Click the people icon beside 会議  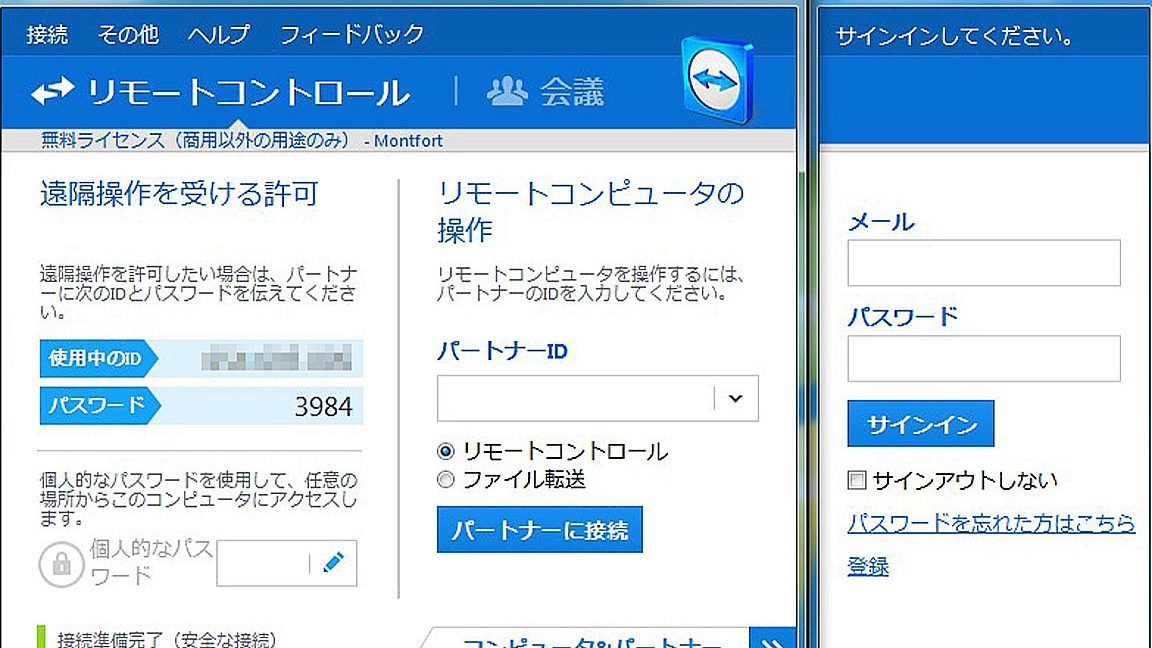pos(507,91)
